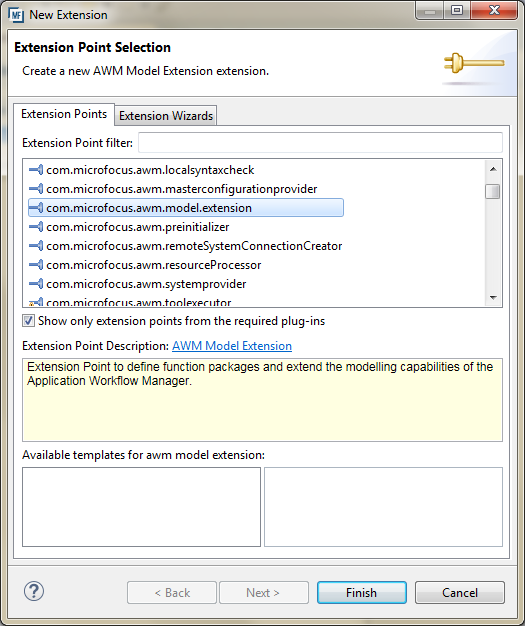Click the right template description pane
This screenshot has height=626, width=525.
point(383,507)
